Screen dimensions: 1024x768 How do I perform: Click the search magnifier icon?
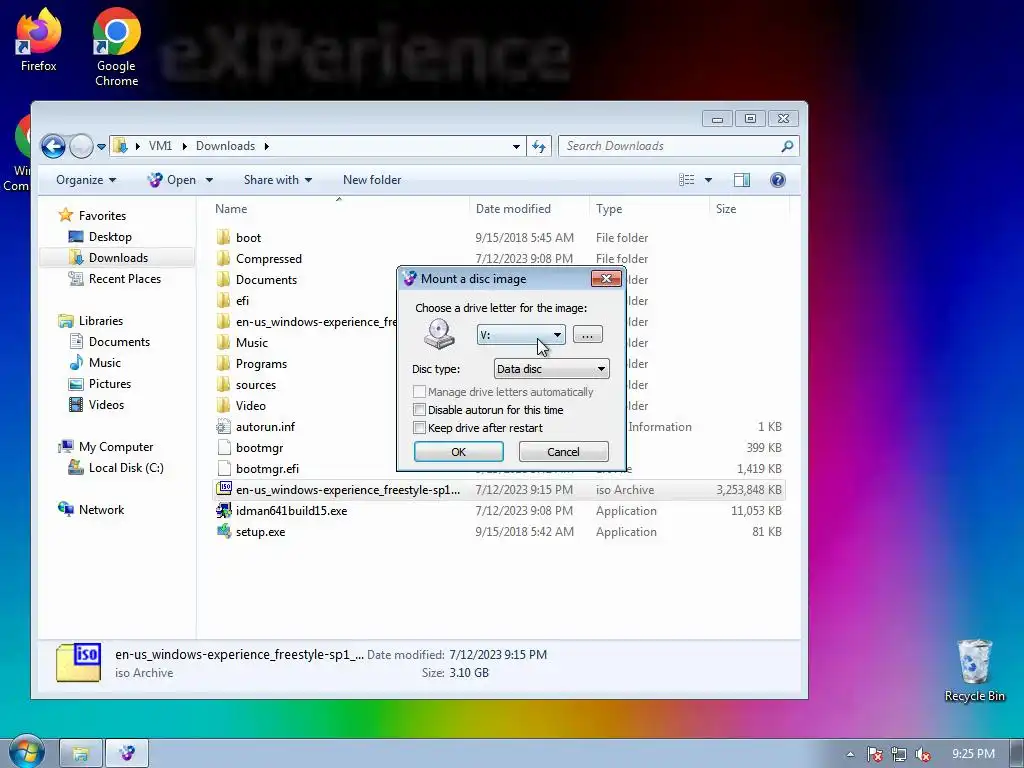click(787, 146)
